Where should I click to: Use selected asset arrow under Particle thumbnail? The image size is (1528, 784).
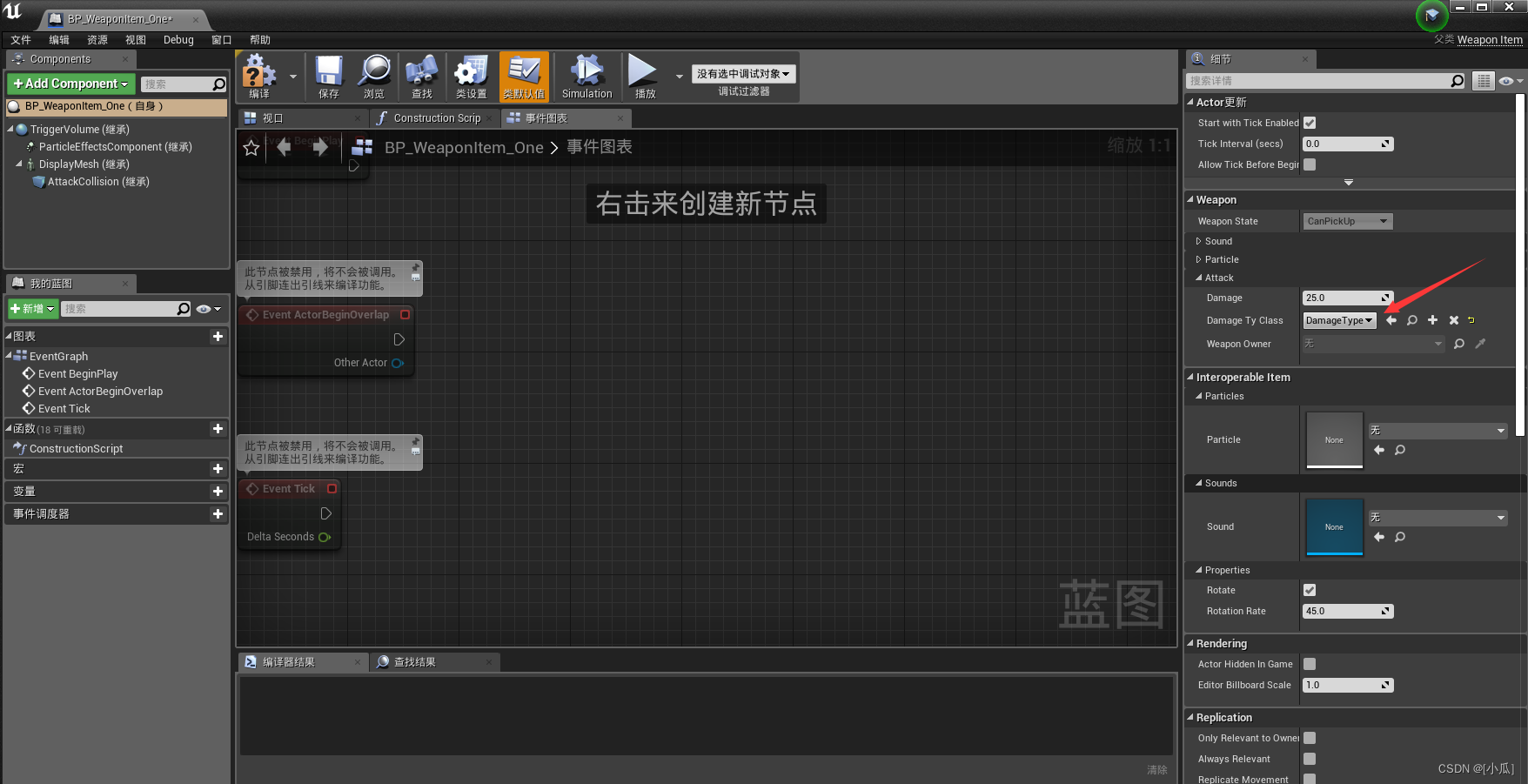[1379, 450]
